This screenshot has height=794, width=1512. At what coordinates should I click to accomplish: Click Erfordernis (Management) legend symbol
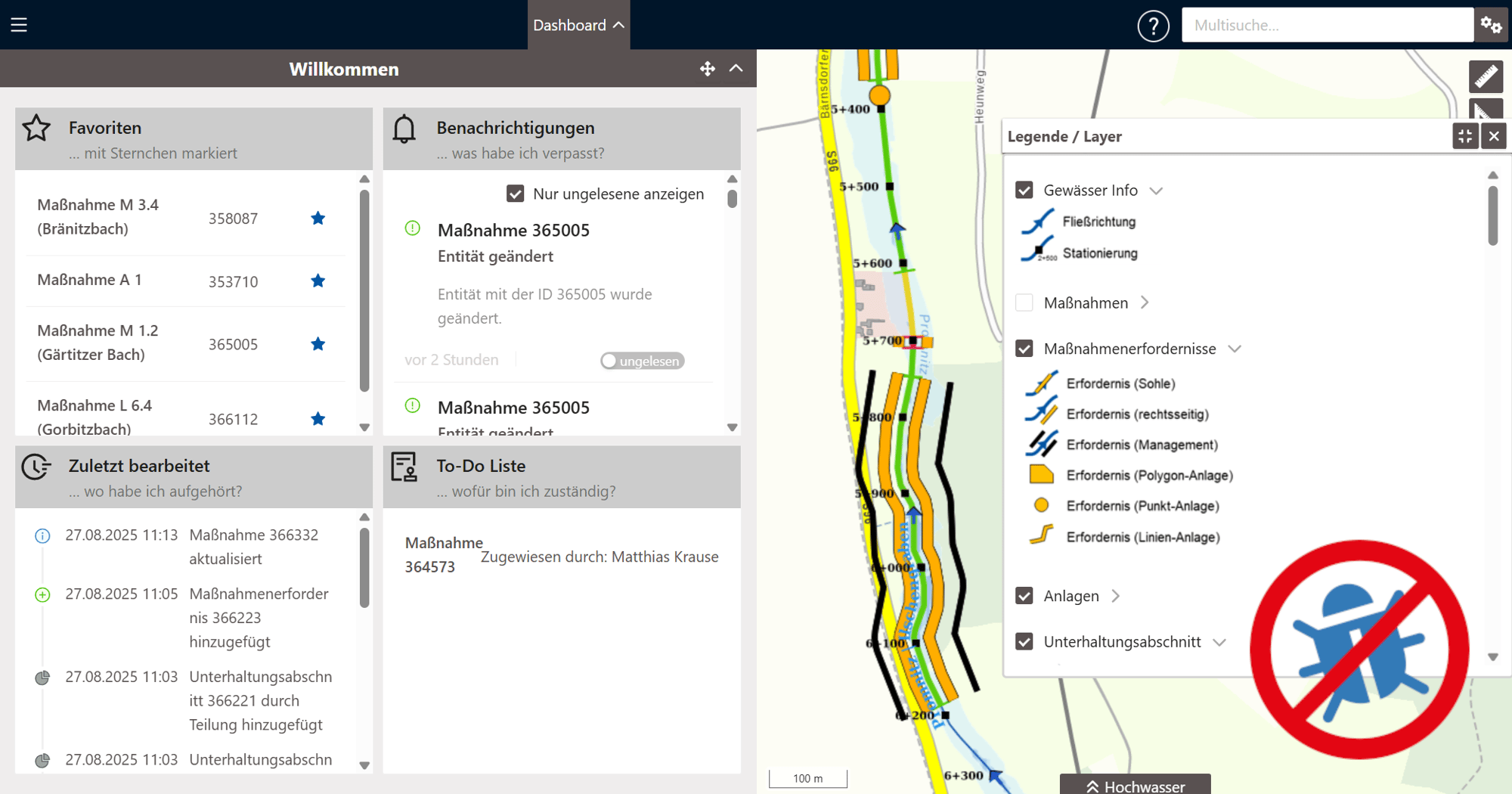coord(1042,445)
